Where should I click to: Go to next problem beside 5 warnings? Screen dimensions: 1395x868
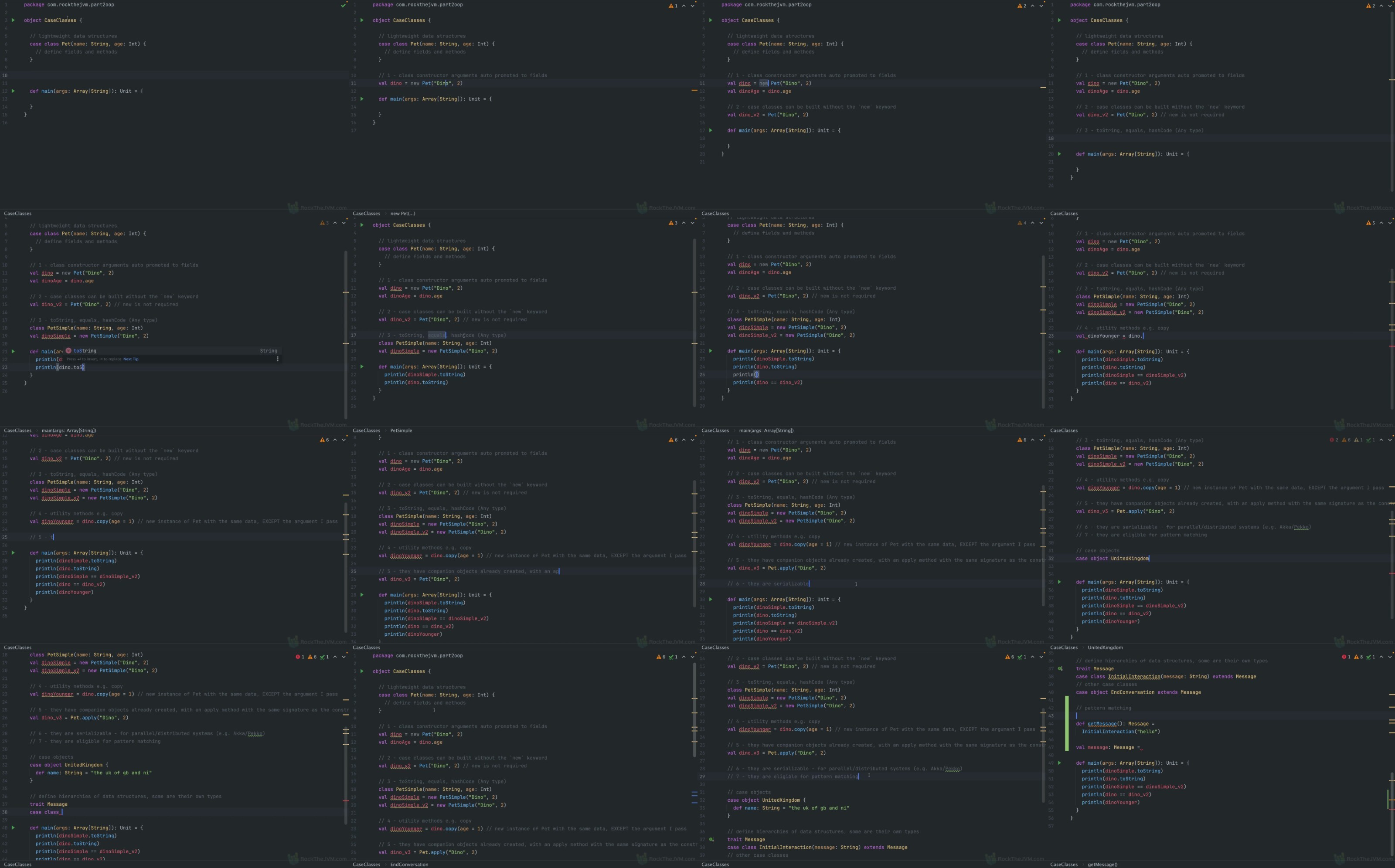(1390, 223)
